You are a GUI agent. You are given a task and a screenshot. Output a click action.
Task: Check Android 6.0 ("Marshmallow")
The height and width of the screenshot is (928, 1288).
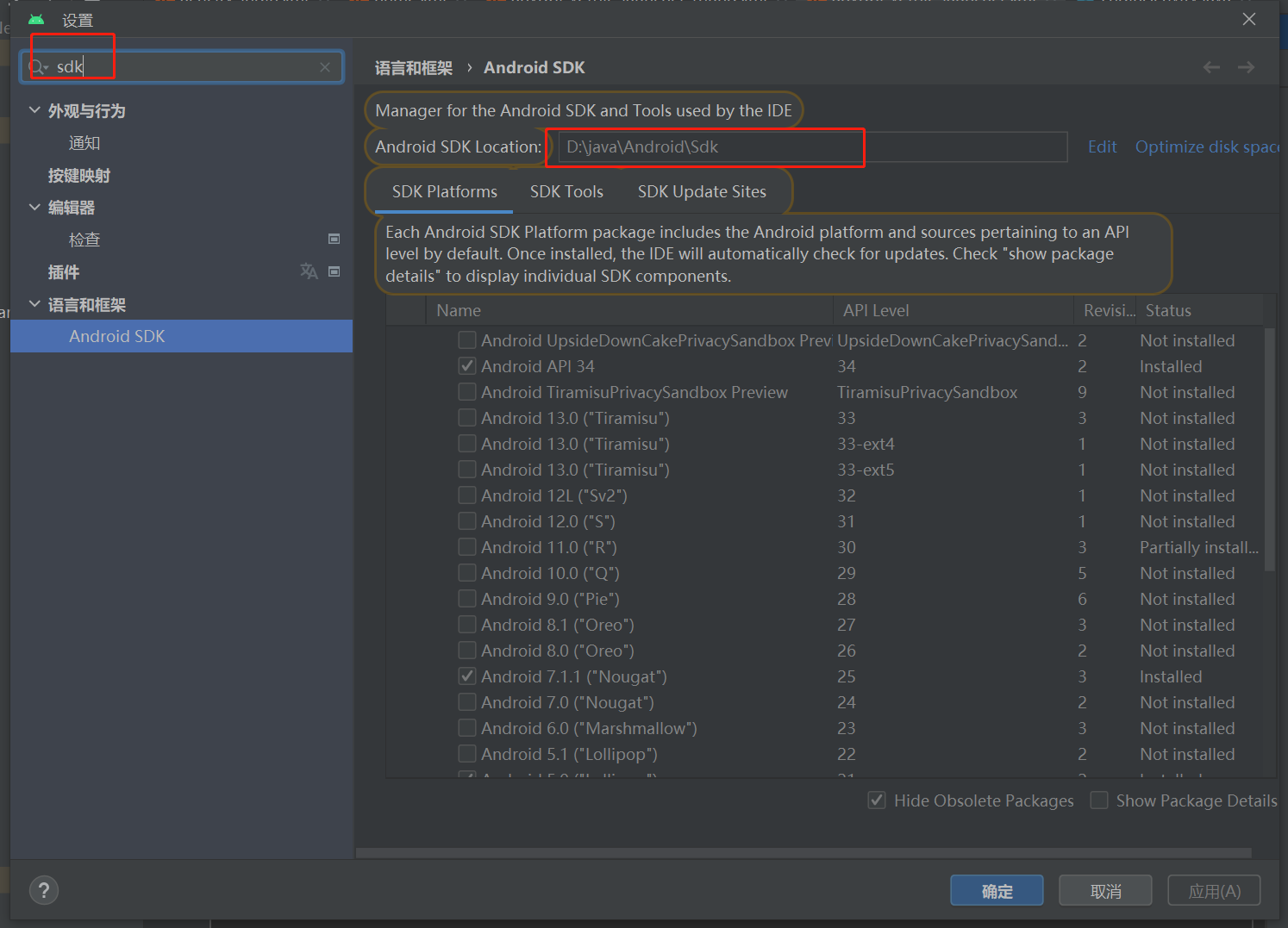coord(467,728)
